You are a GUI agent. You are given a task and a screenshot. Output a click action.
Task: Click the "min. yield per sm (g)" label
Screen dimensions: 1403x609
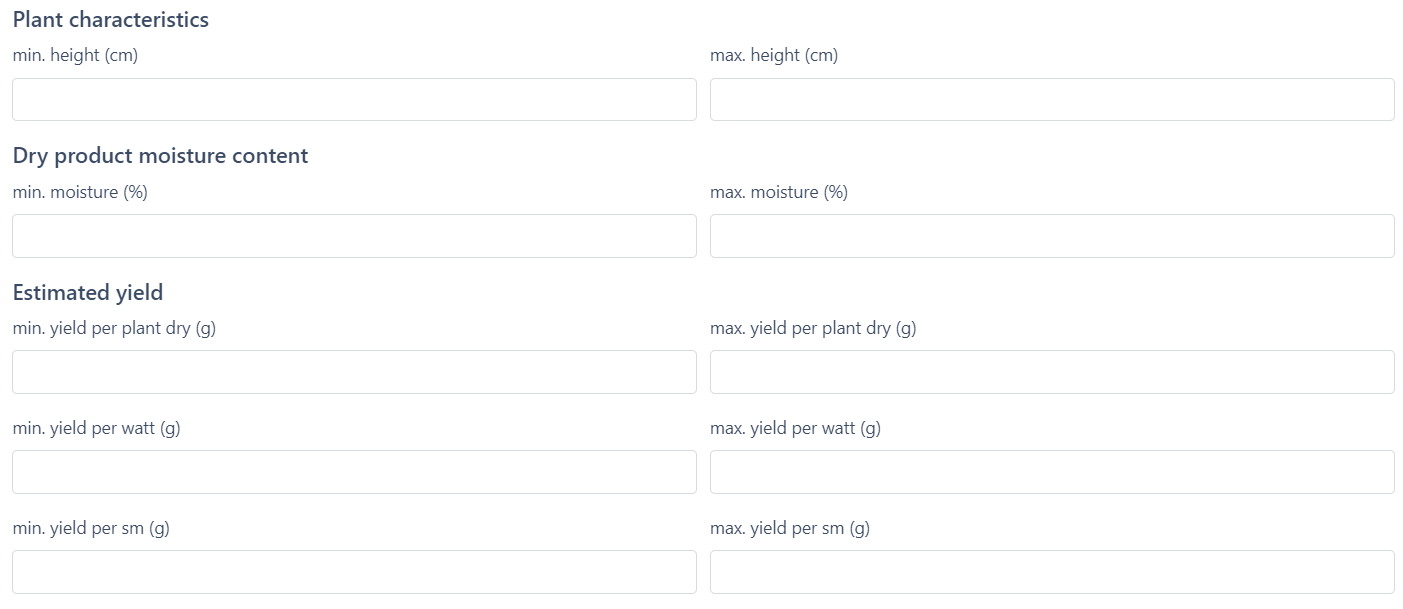(x=91, y=528)
